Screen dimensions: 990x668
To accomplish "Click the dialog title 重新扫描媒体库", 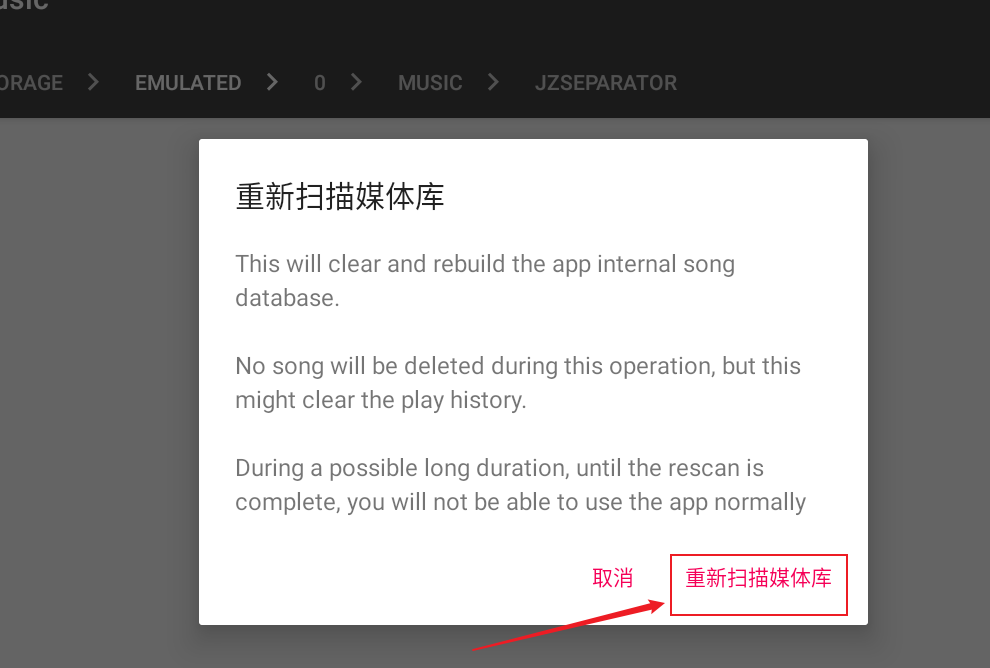I will (340, 196).
